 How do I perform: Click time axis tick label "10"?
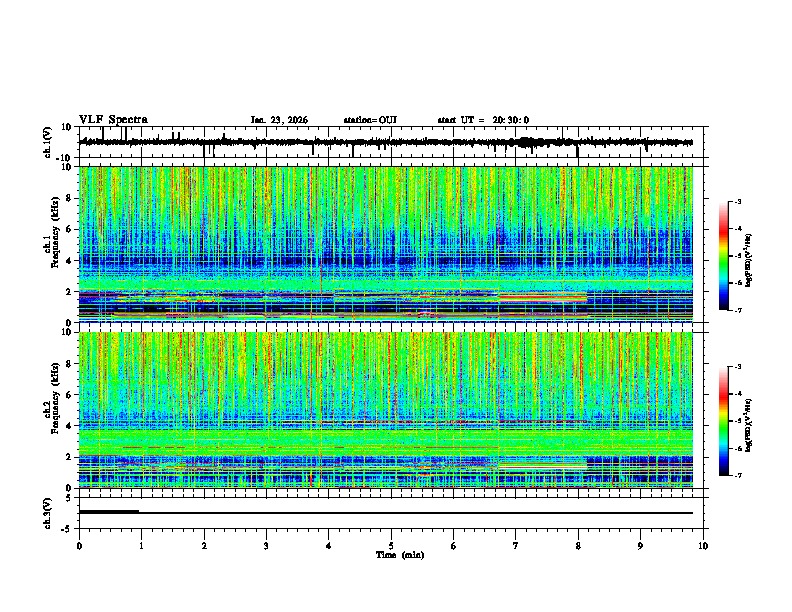point(703,546)
